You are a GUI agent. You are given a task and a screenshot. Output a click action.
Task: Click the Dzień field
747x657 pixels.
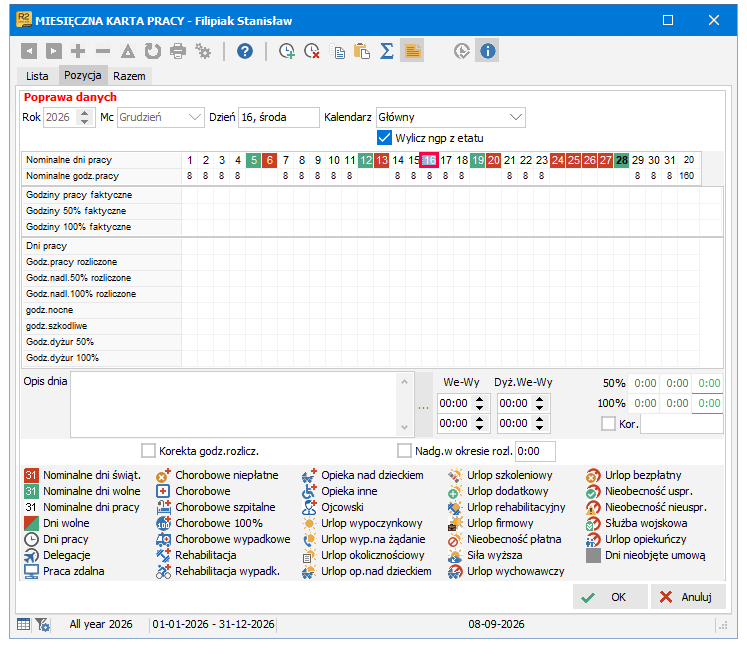tap(279, 117)
